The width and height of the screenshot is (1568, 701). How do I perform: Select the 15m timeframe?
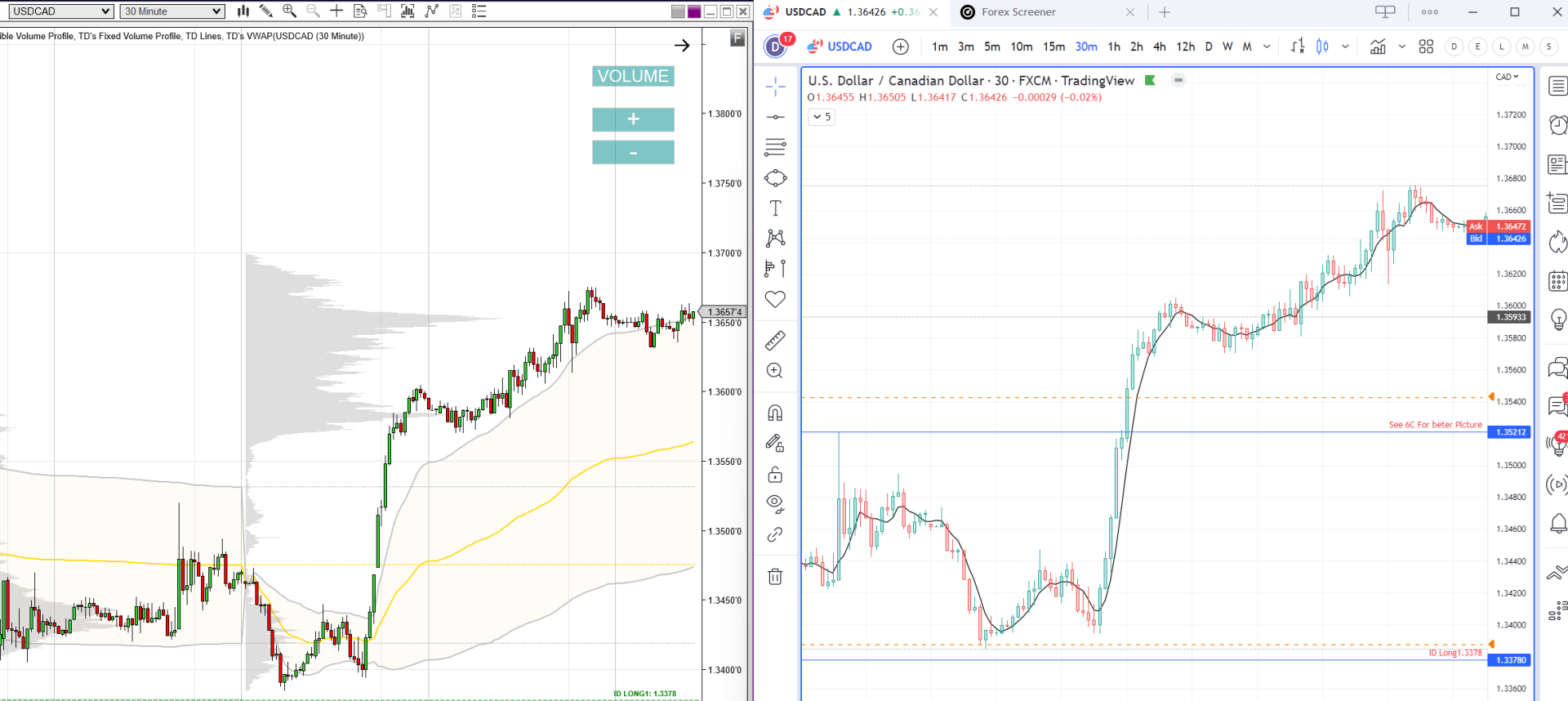pos(1054,47)
